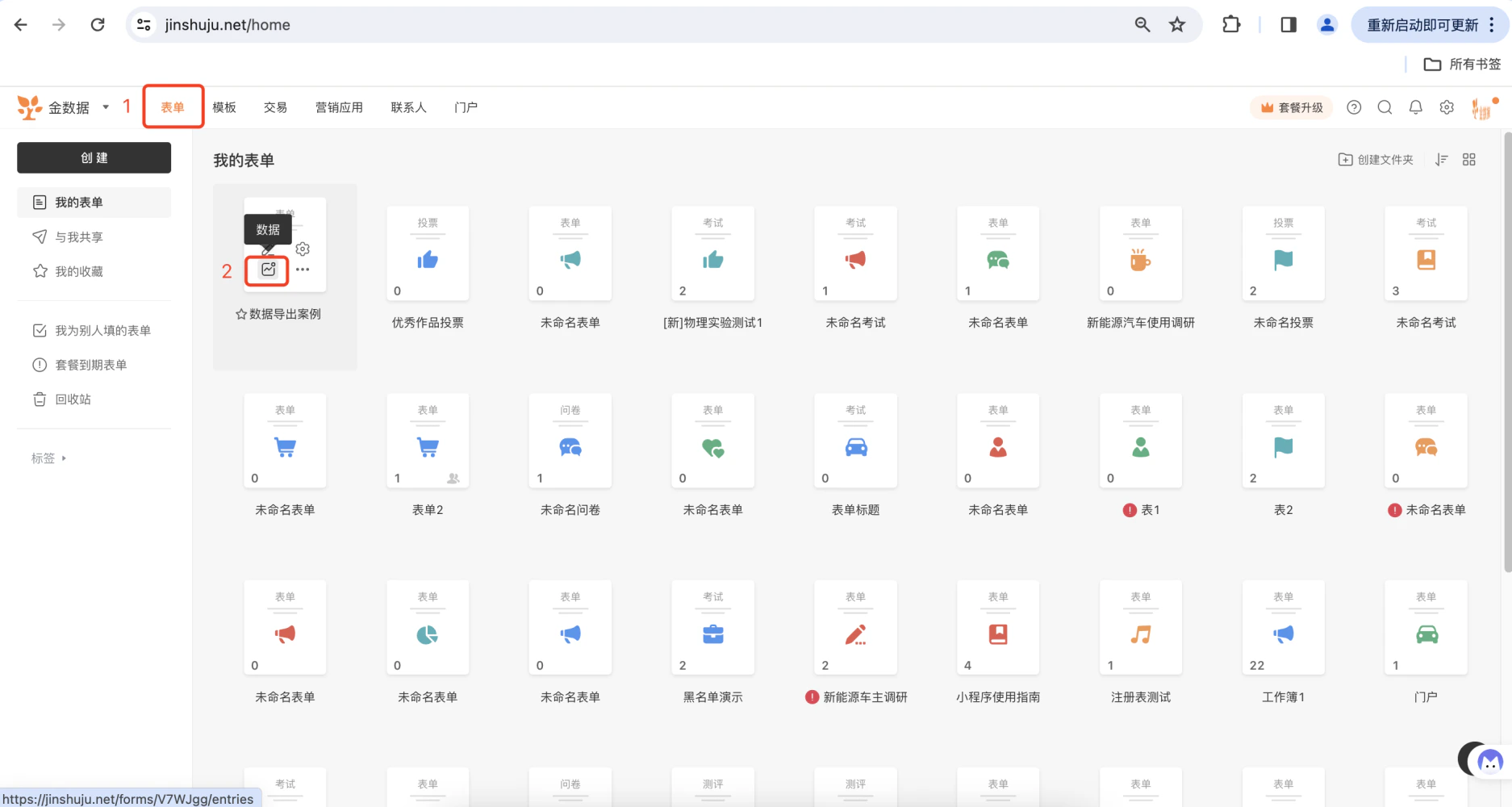Open the help question-mark icon
The height and width of the screenshot is (807, 1512).
[x=1354, y=107]
